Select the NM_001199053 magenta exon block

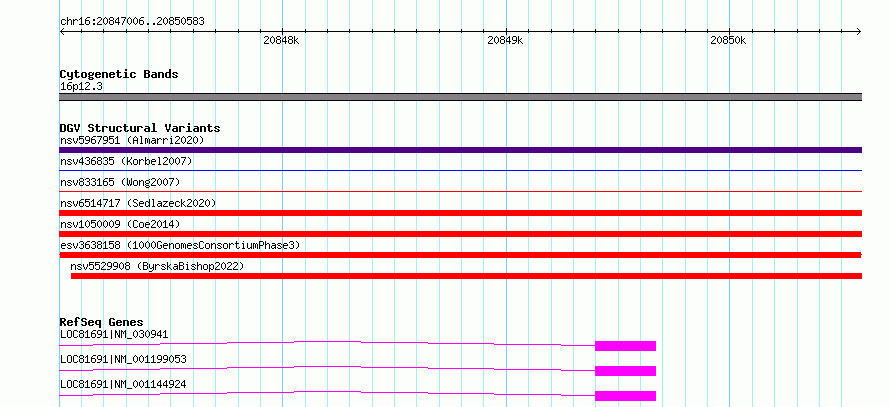tap(625, 371)
